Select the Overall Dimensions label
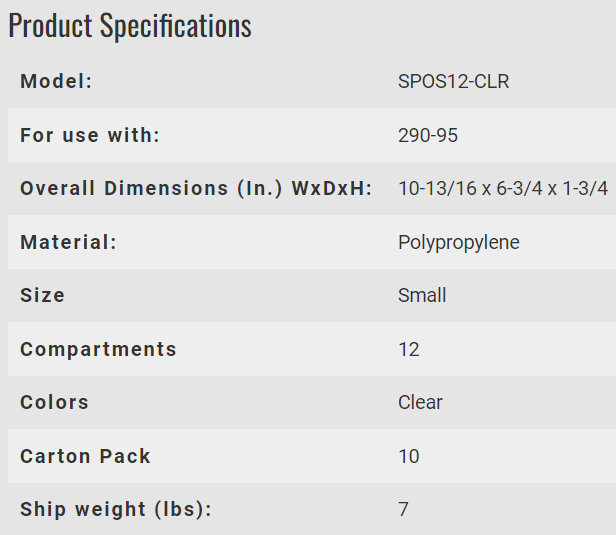 click(x=196, y=189)
